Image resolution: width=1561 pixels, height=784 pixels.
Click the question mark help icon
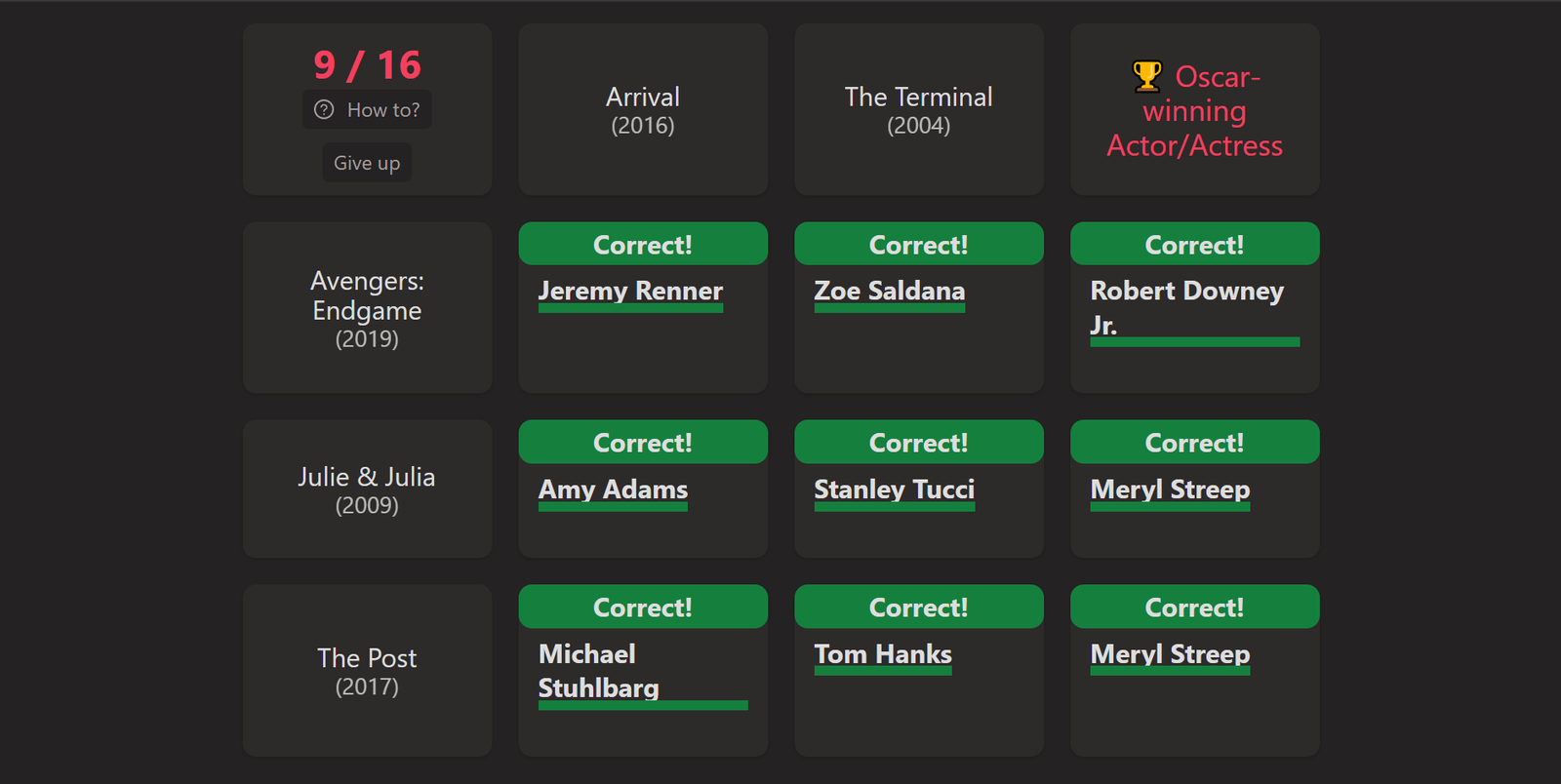(324, 110)
